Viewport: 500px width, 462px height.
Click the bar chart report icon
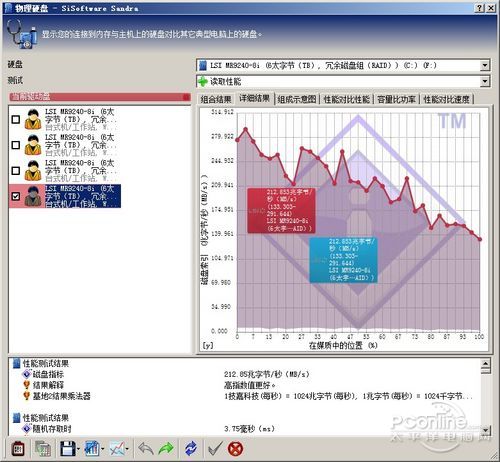pos(92,449)
